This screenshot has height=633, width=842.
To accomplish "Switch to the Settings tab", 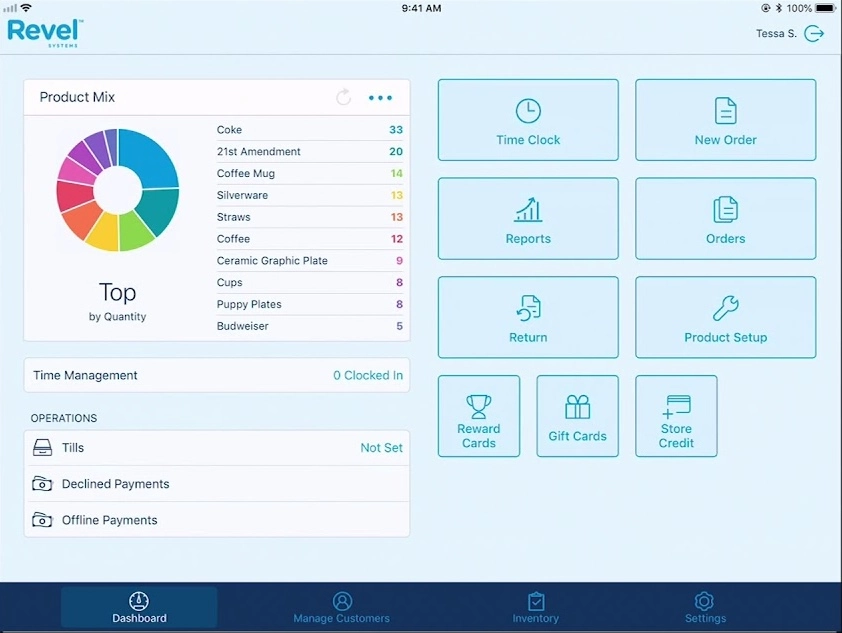I will click(705, 607).
